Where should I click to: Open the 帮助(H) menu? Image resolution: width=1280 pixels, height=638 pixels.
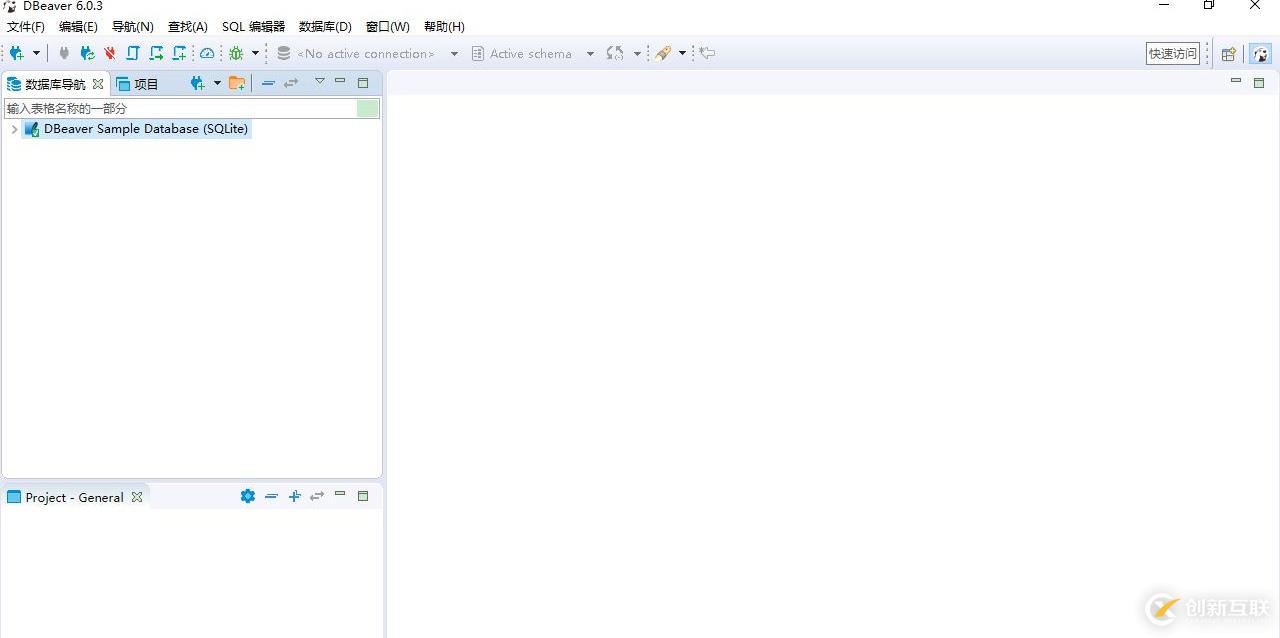coord(444,27)
